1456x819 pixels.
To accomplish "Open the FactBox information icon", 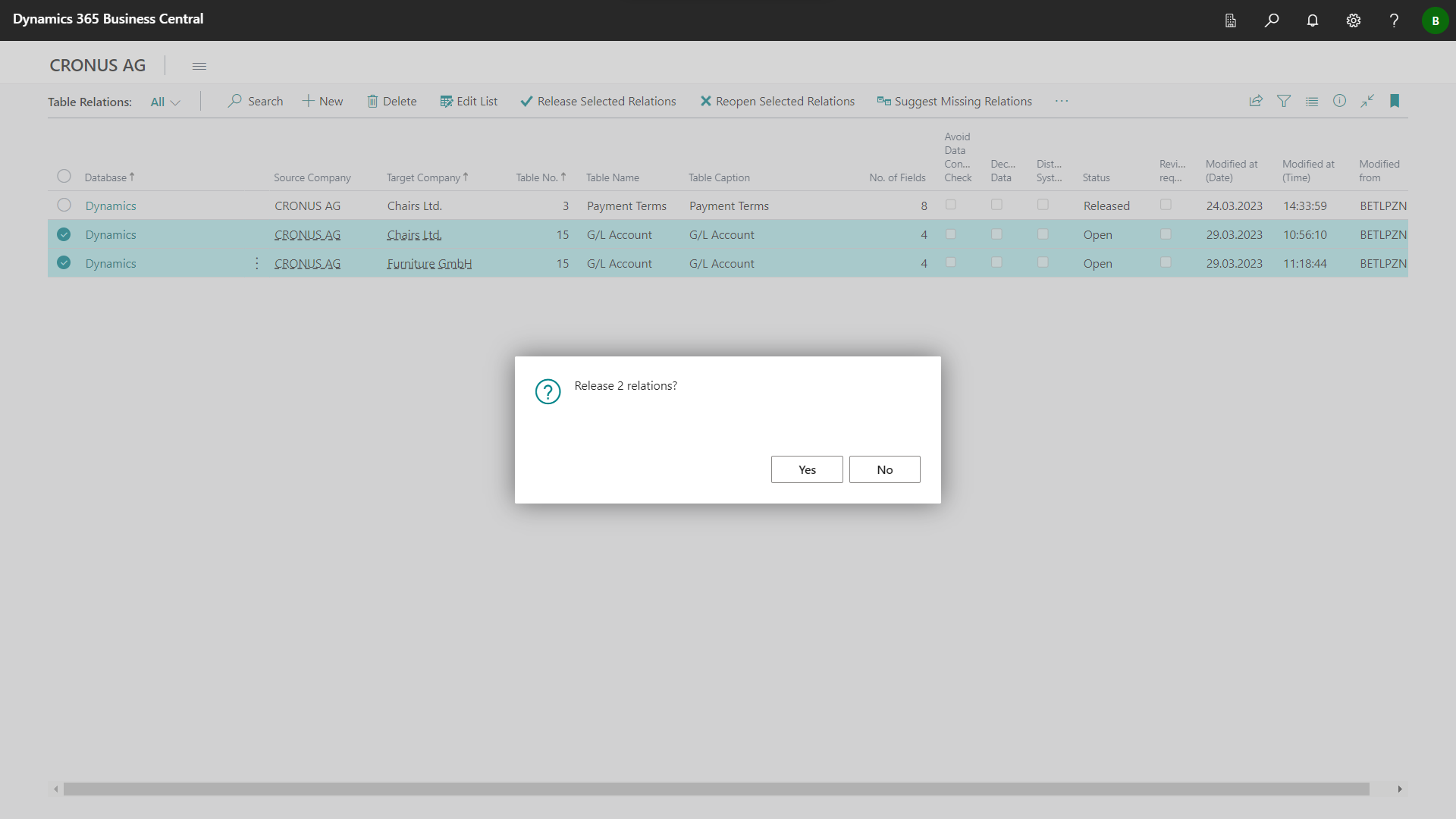I will click(1340, 101).
